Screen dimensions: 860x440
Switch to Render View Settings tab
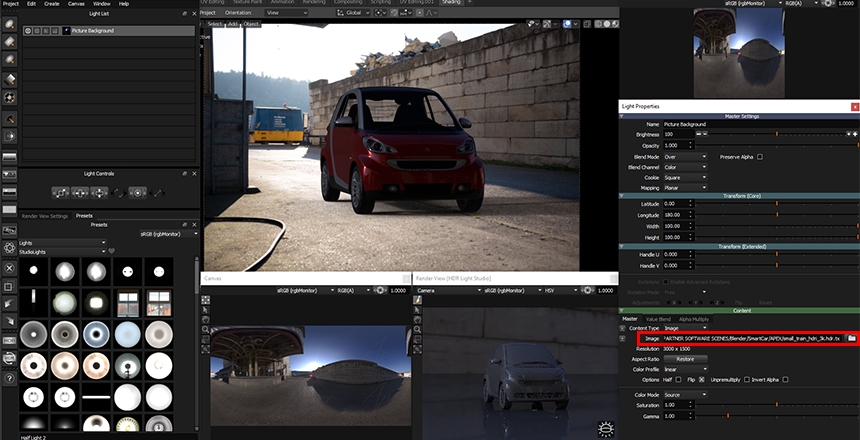(44, 216)
